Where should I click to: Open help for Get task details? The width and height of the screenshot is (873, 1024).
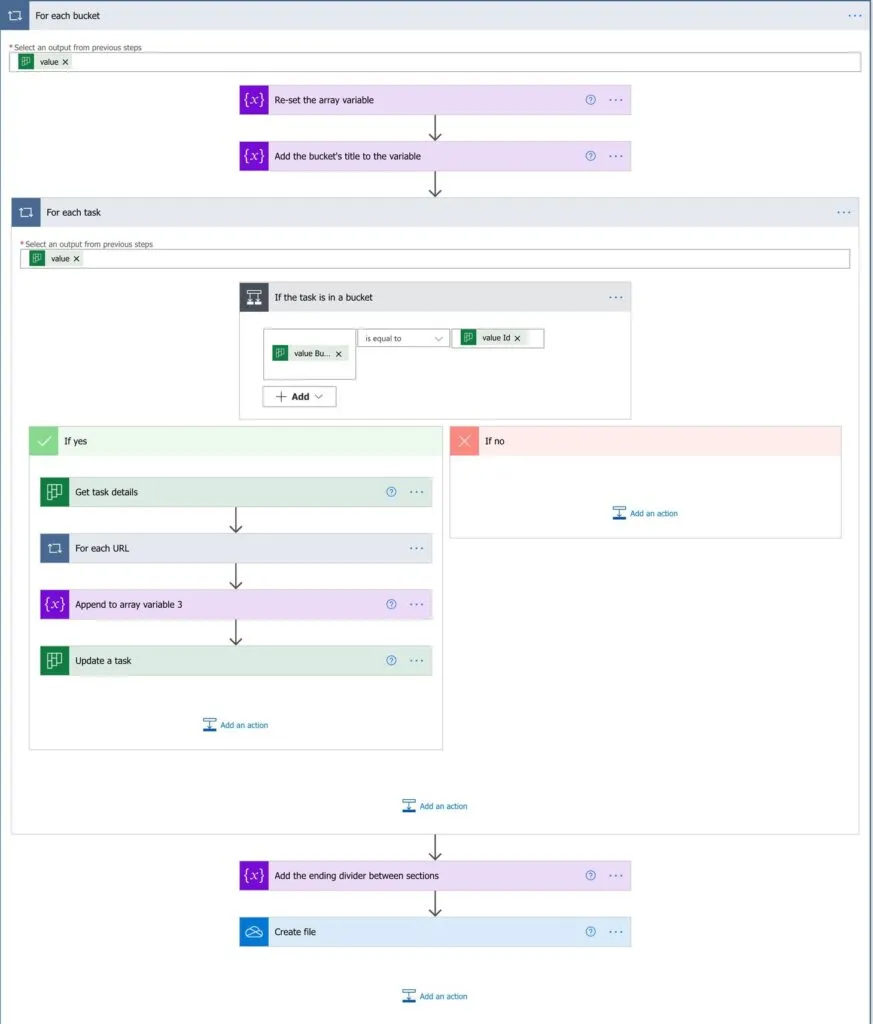tap(391, 492)
